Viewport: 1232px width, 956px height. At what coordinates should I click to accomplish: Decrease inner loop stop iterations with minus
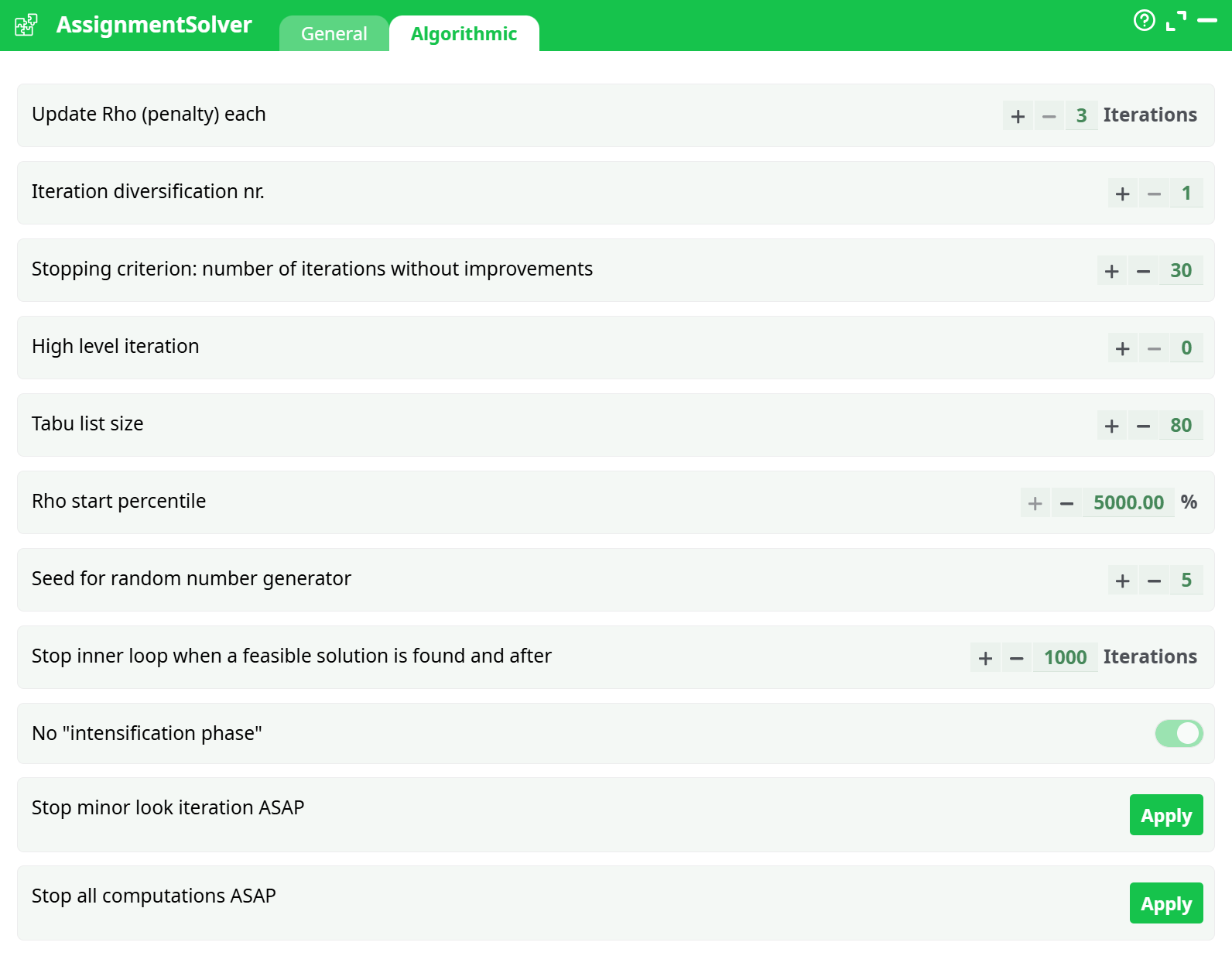(x=1017, y=658)
